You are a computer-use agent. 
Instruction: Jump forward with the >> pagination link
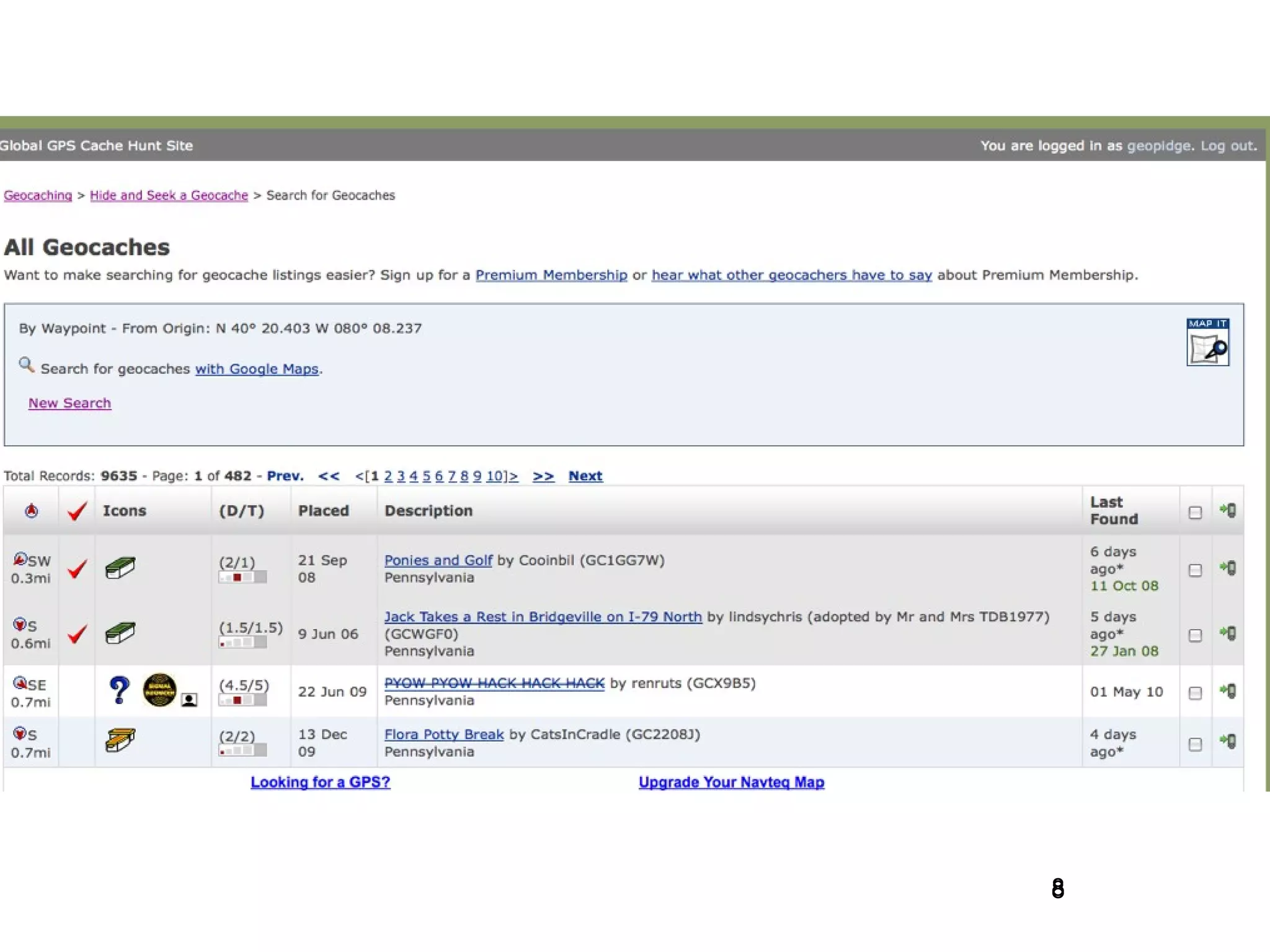[543, 476]
